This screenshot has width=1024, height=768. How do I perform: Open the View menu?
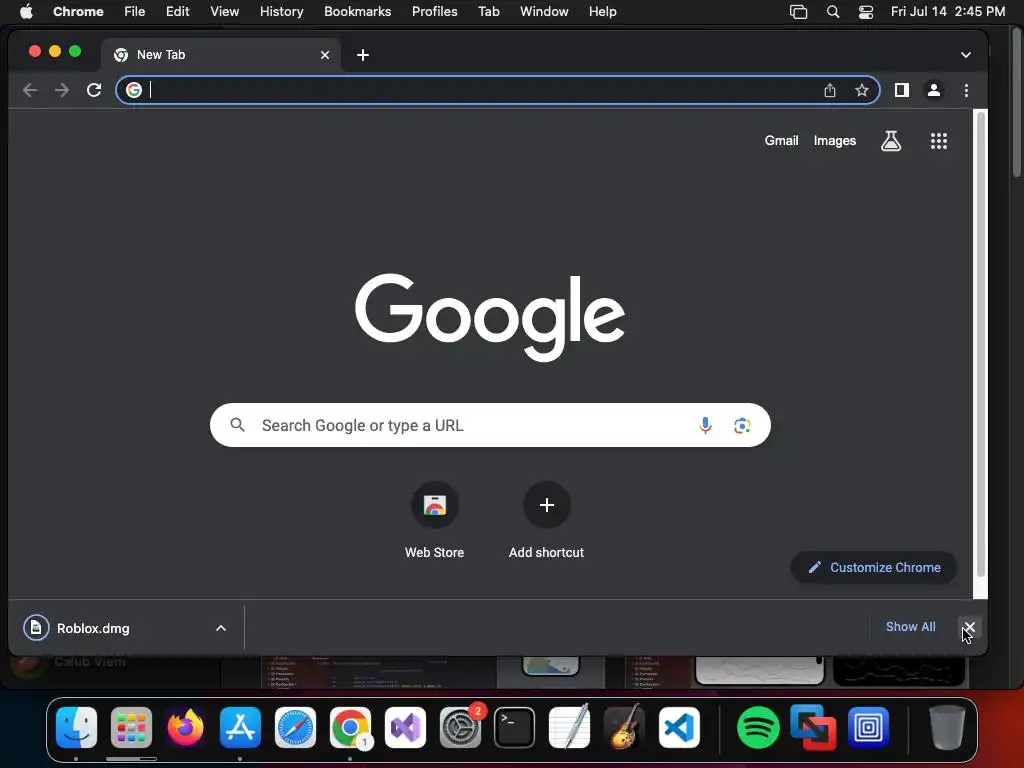tap(225, 12)
